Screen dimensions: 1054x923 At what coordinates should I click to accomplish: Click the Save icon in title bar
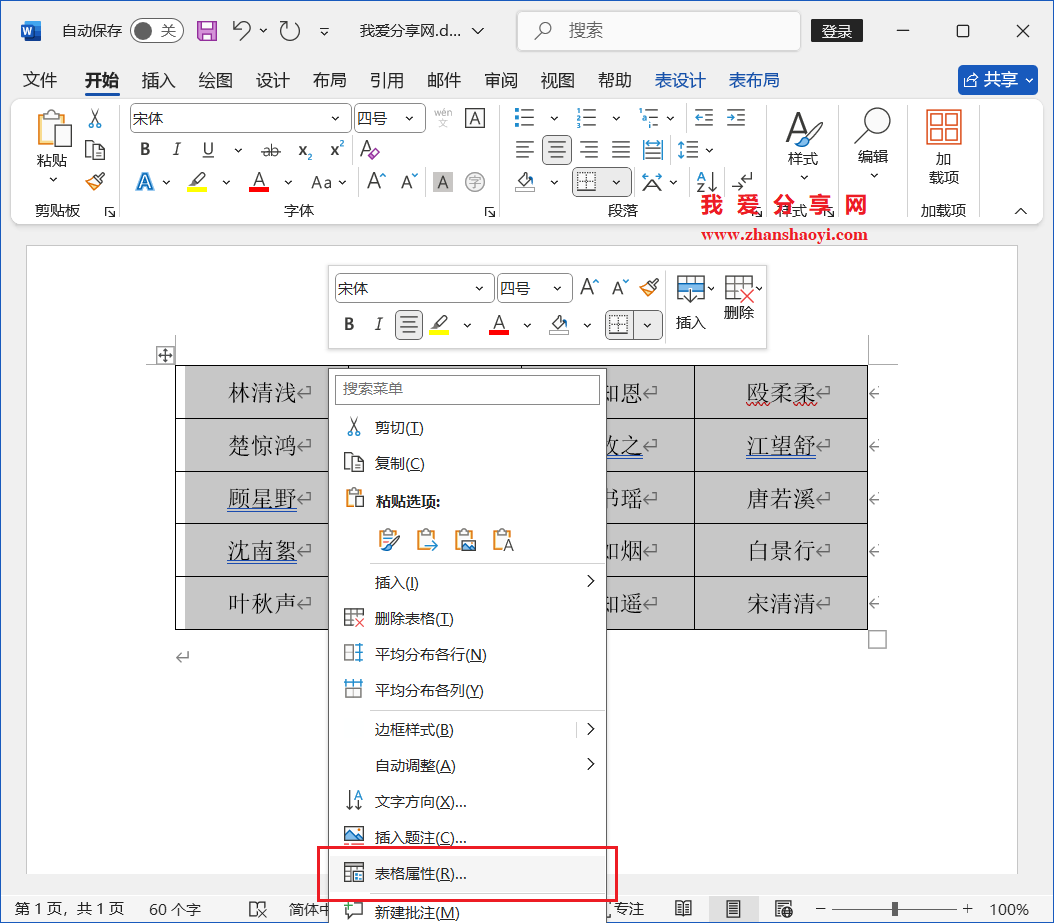coord(206,31)
